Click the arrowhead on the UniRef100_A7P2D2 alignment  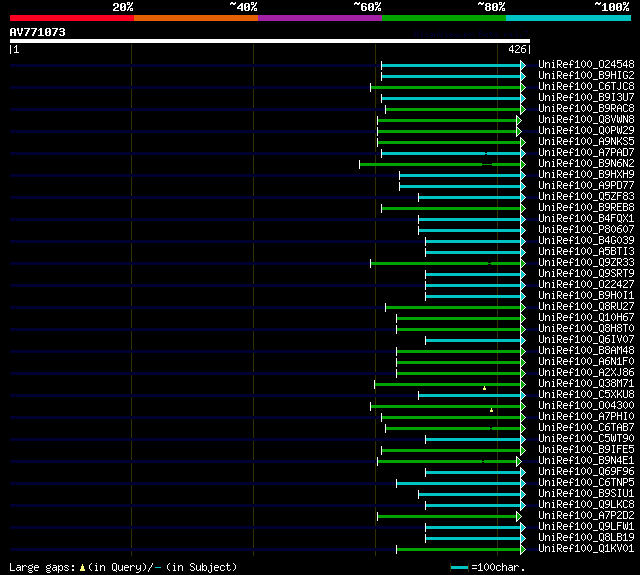point(519,517)
